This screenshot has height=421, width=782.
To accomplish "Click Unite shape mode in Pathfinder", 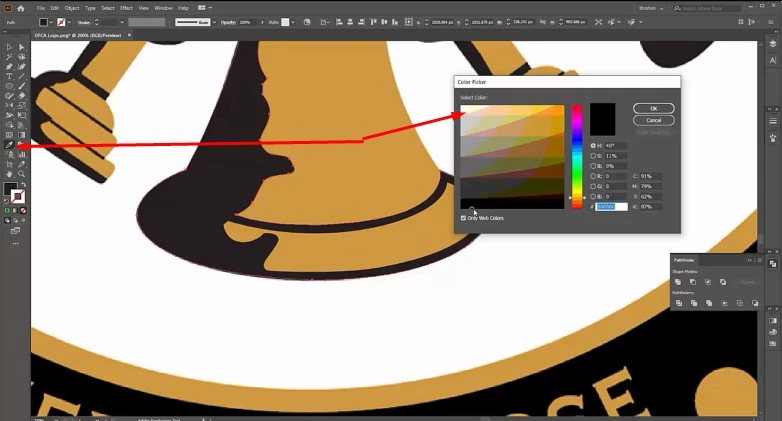I will tap(678, 282).
